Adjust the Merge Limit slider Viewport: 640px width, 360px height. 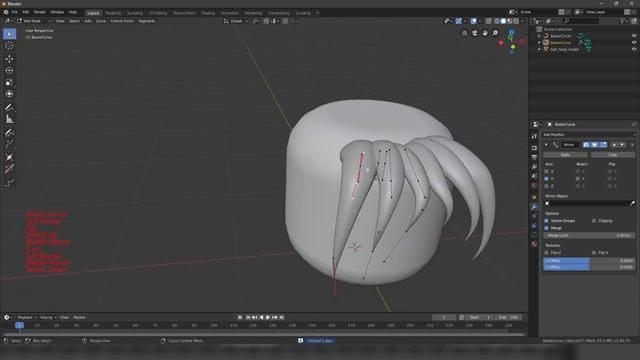tap(589, 236)
